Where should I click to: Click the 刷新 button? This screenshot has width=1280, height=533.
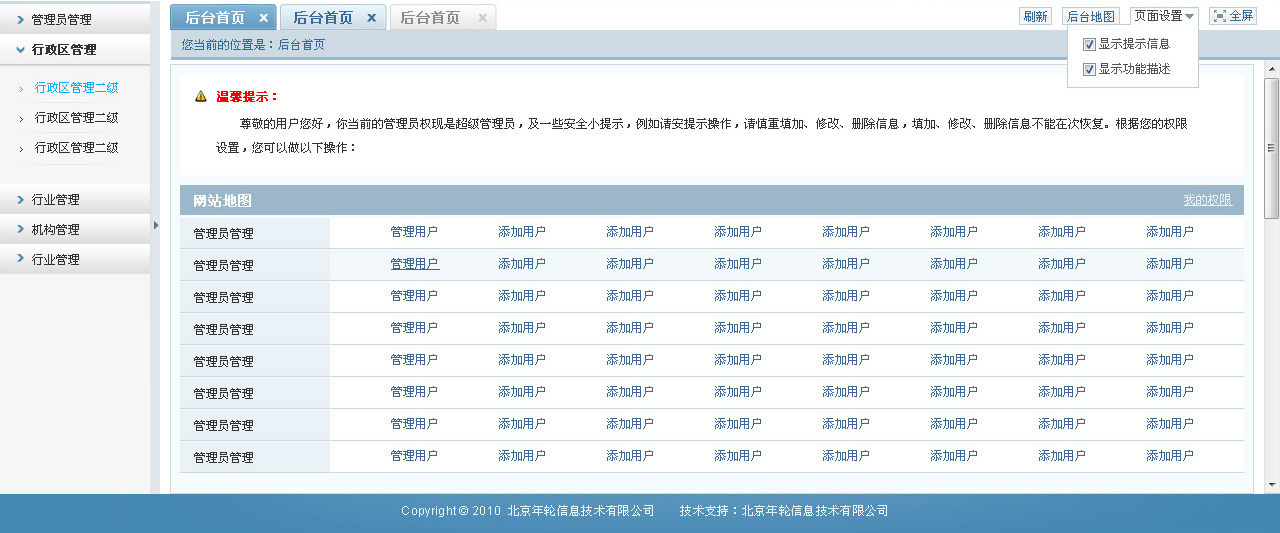point(1035,17)
